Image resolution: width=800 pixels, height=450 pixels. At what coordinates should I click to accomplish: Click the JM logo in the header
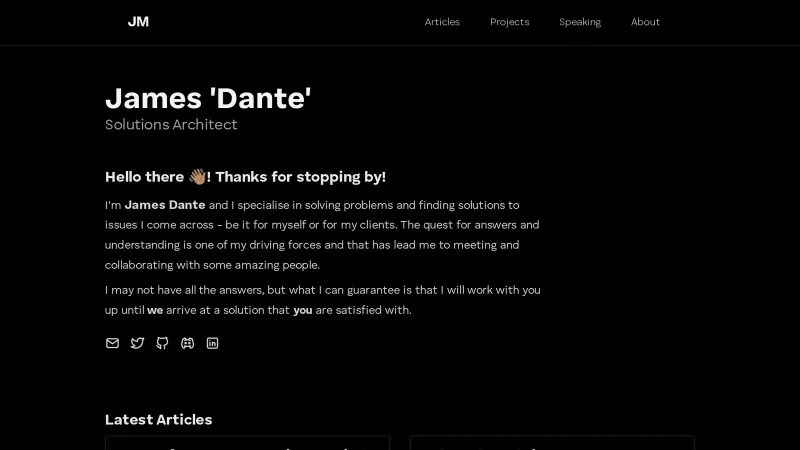(138, 21)
